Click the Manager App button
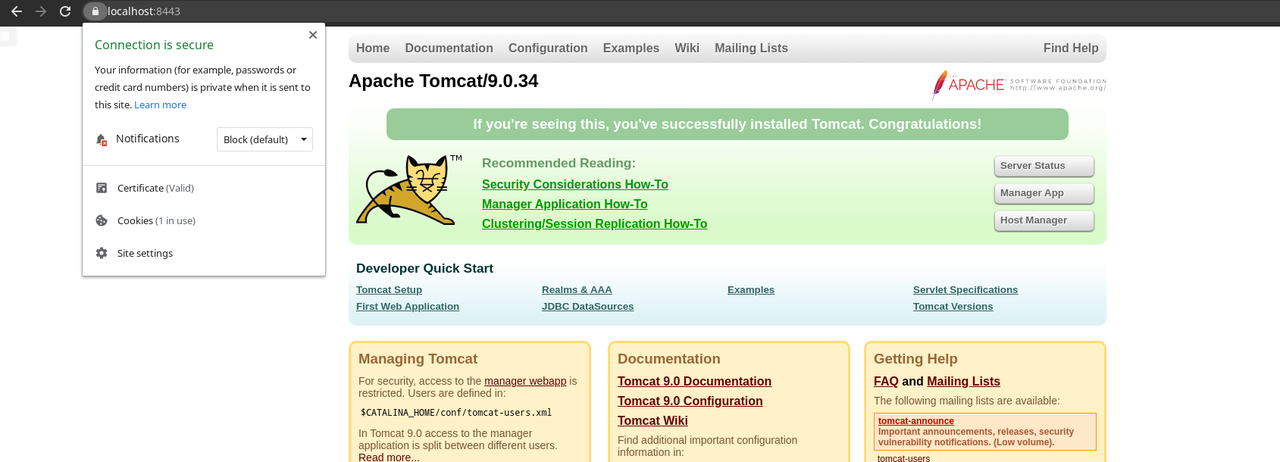Viewport: 1280px width, 462px height. 1044,193
